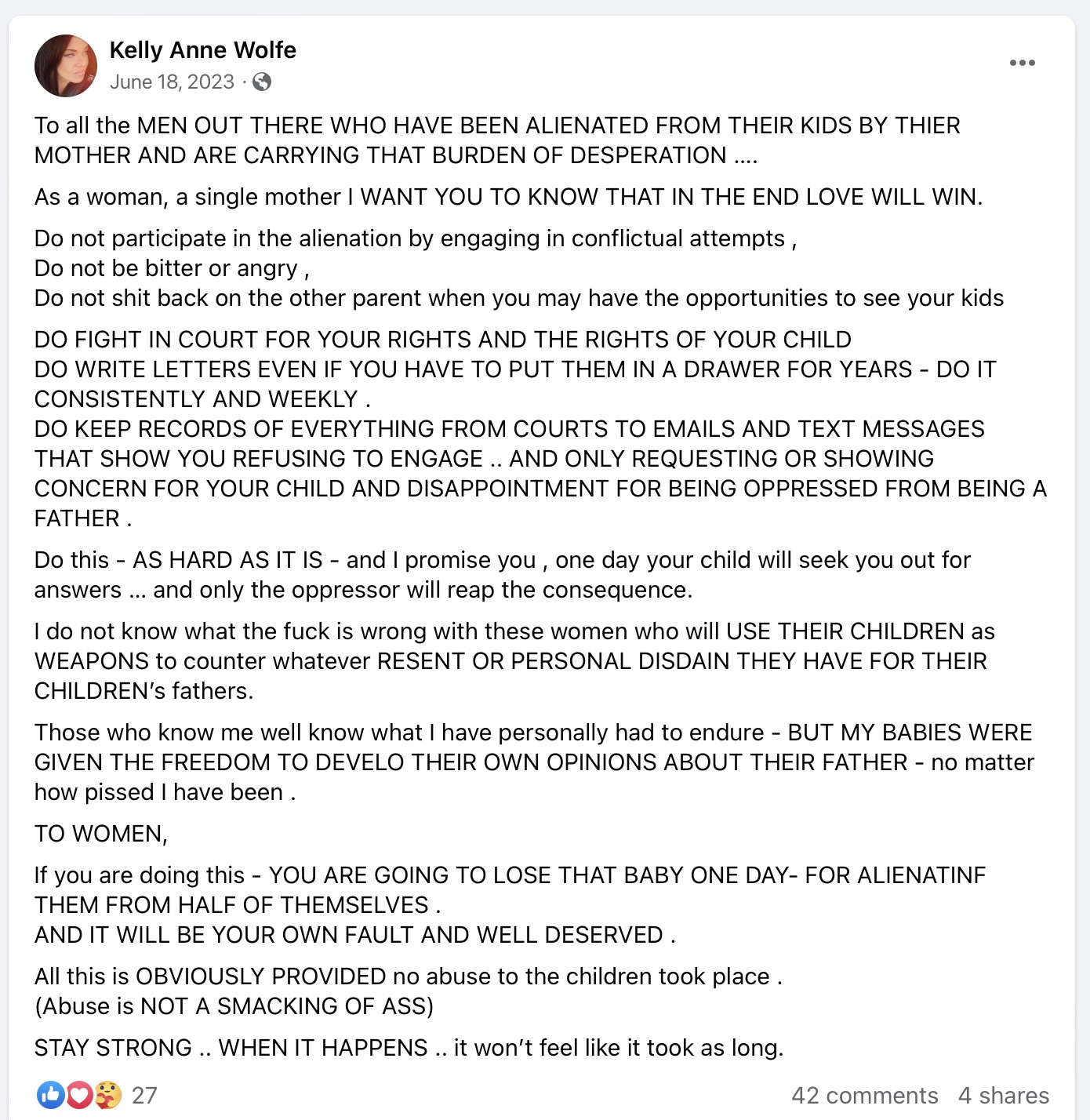Click the line 'DO FIGHT IN COURT FOR YOUR RIGHTS'
The image size is (1090, 1120).
443,340
